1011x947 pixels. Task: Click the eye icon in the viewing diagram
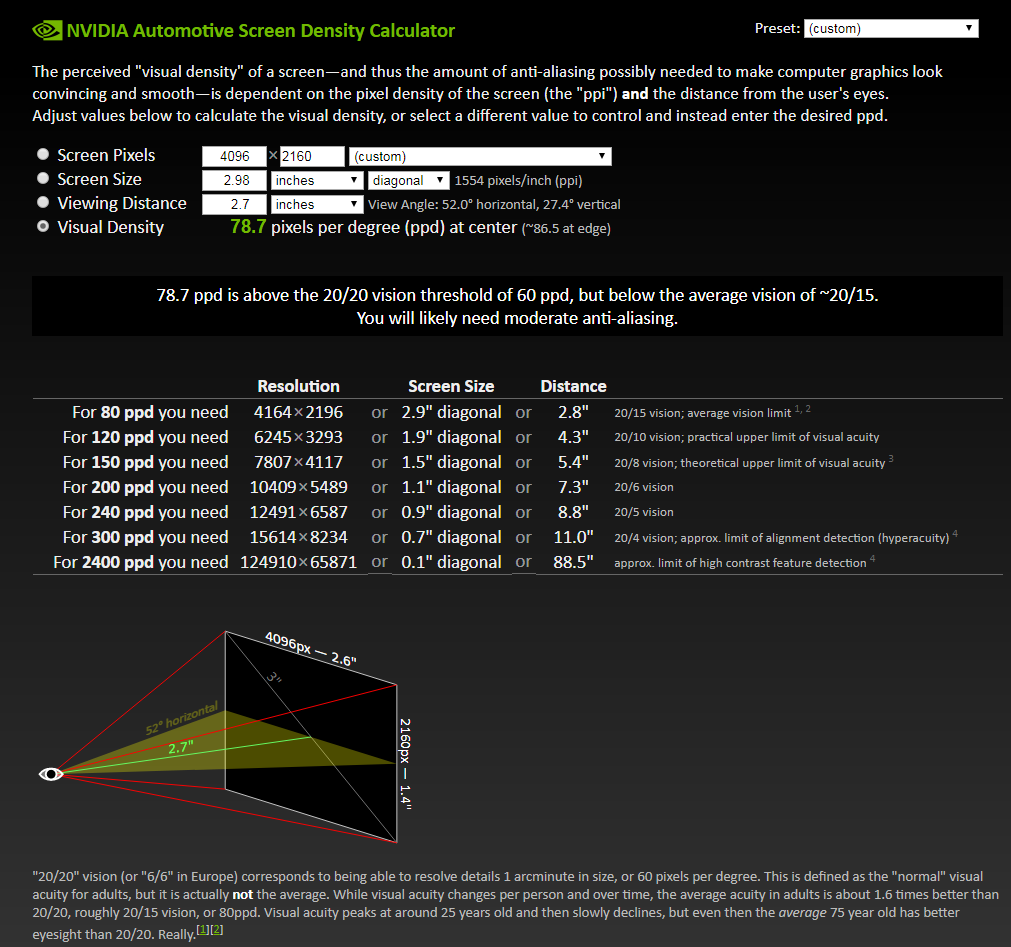click(x=51, y=774)
